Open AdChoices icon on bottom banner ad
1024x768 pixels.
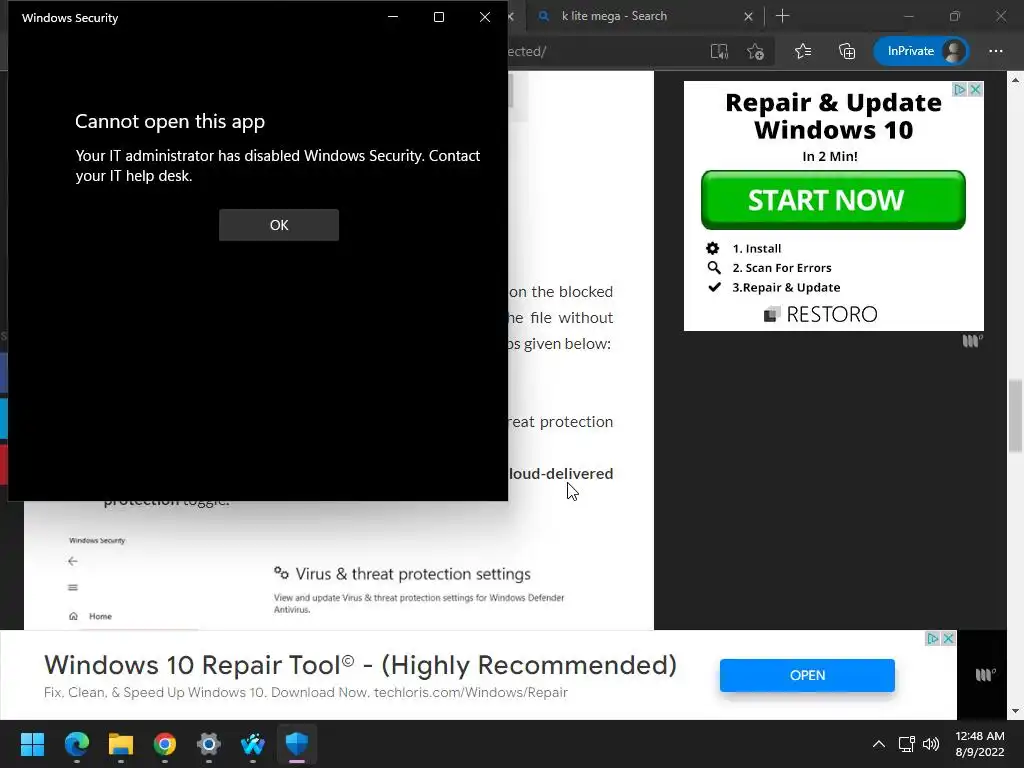(x=933, y=638)
